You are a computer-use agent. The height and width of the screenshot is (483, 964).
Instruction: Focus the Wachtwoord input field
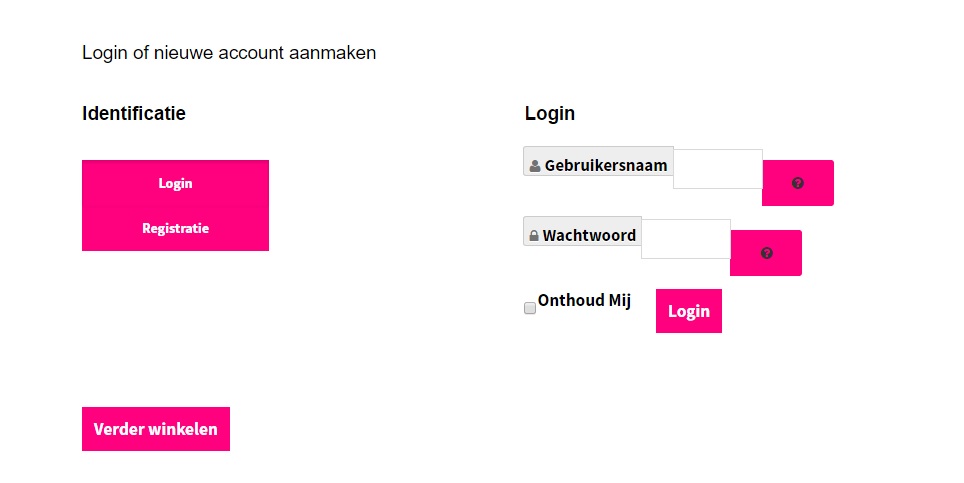[685, 238]
